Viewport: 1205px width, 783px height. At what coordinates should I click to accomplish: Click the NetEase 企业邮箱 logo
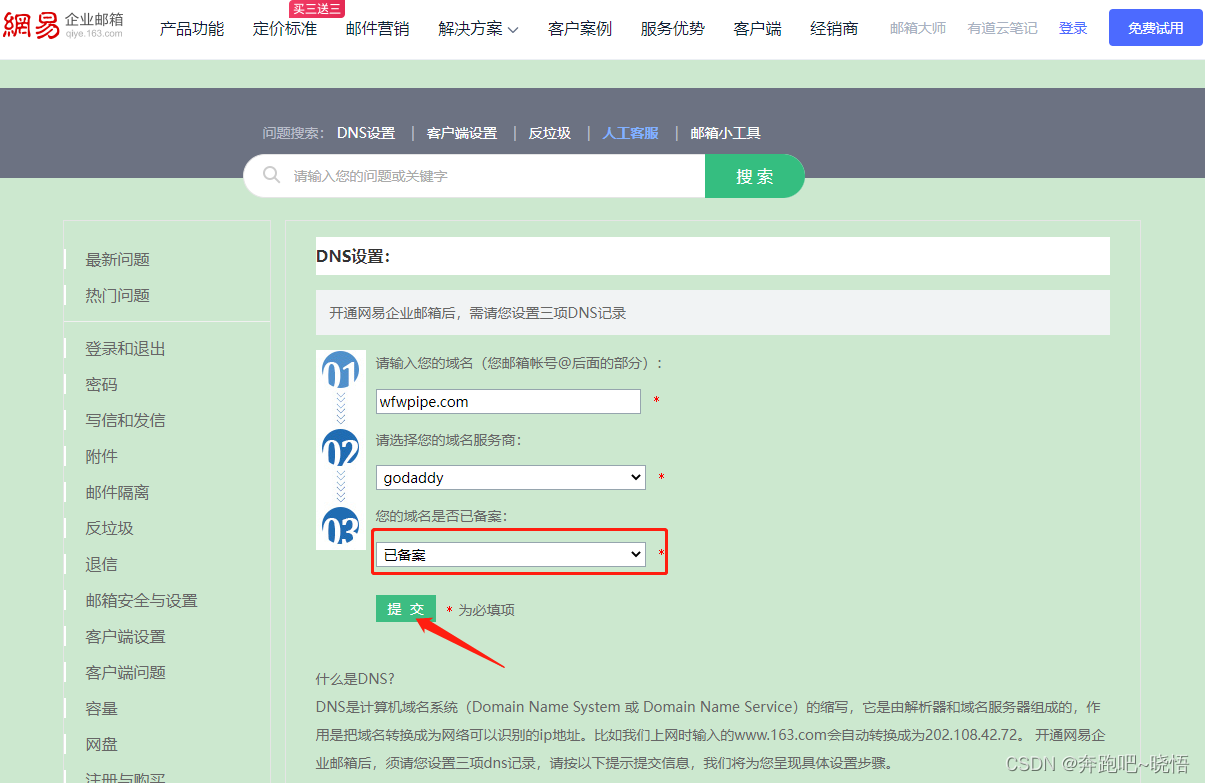pos(63,25)
